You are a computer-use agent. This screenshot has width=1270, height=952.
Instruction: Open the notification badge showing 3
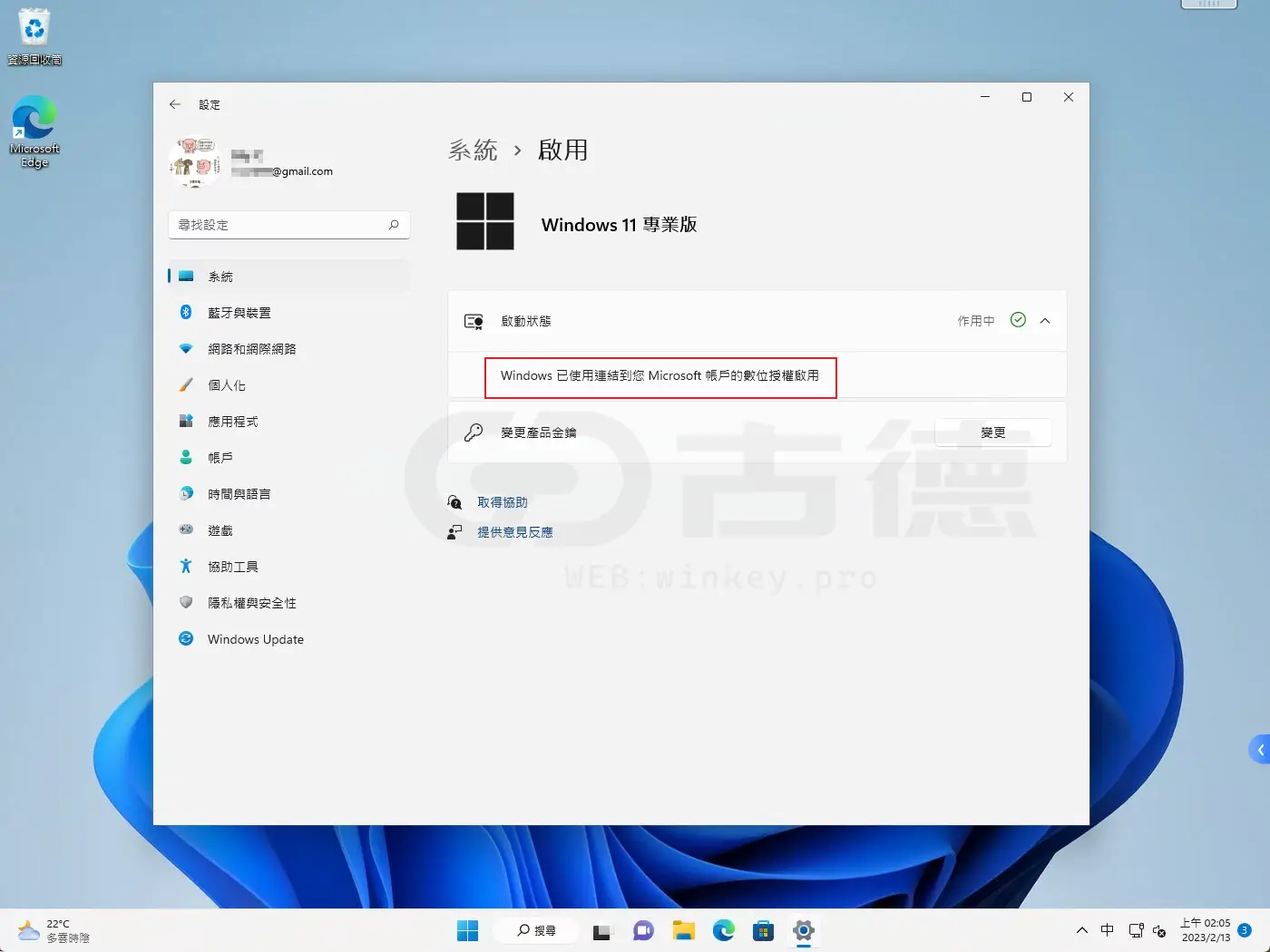click(x=1245, y=930)
